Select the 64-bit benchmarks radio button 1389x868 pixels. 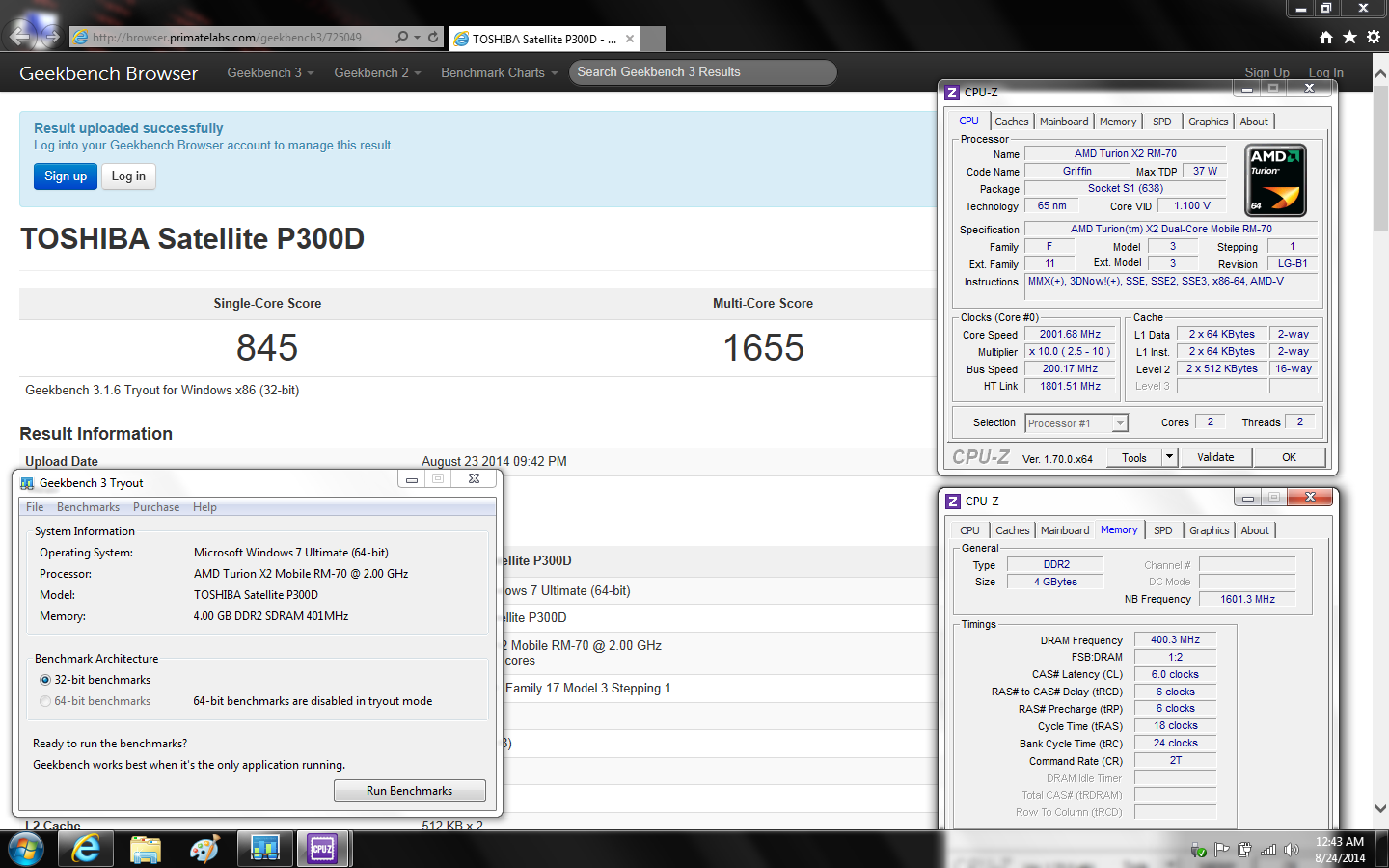pos(45,701)
